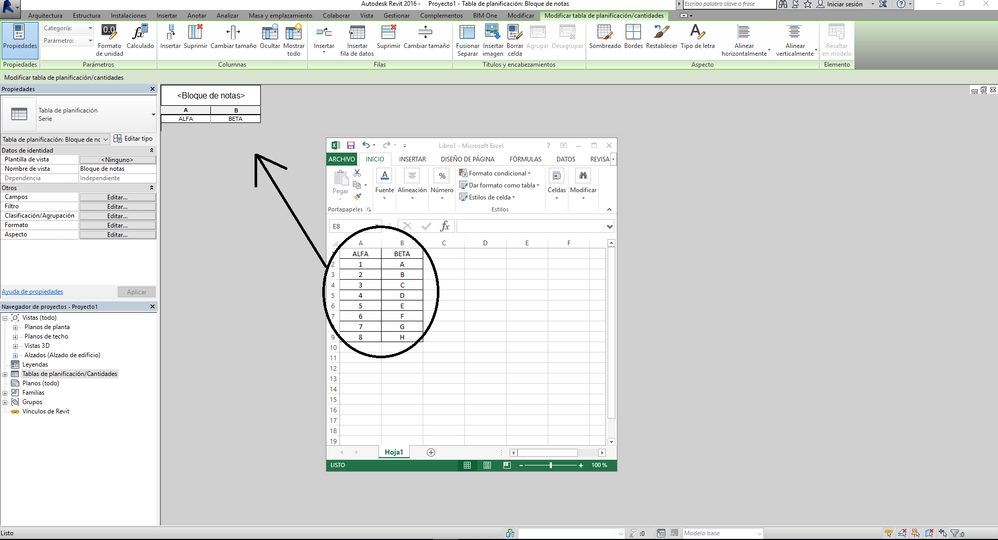Click Excel Name Box showing E8

(355, 226)
